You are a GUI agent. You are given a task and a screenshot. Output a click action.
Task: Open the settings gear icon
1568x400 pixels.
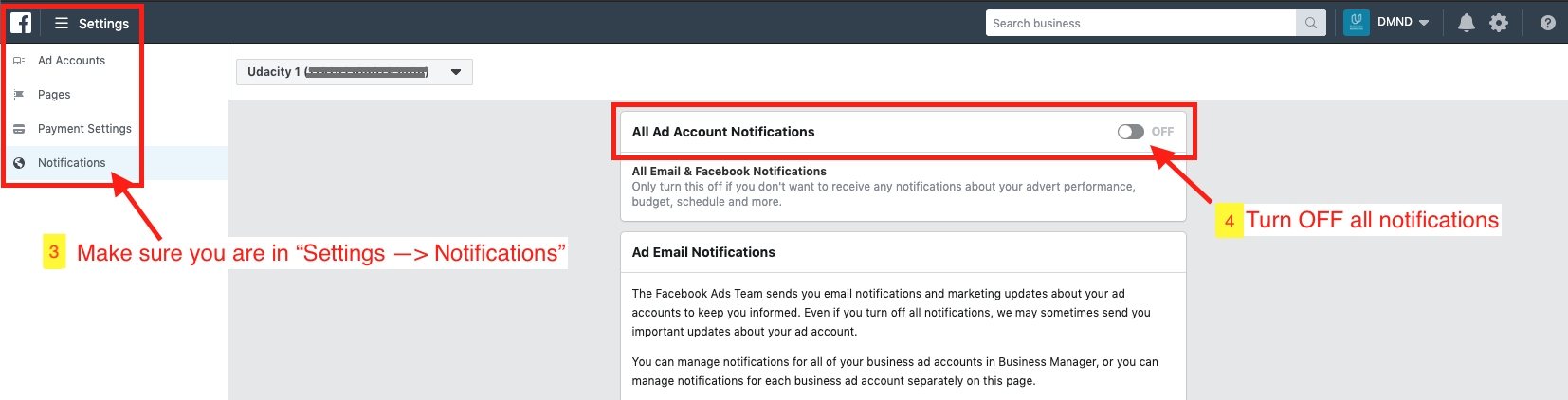coord(1499,23)
